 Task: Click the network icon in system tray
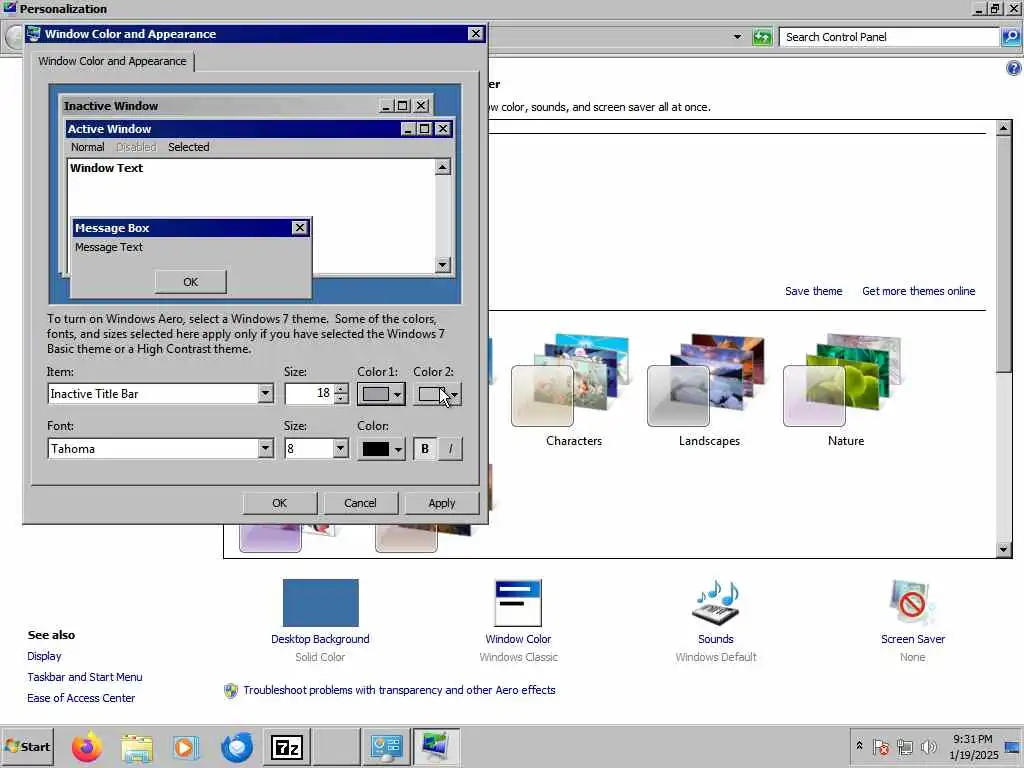click(x=905, y=746)
